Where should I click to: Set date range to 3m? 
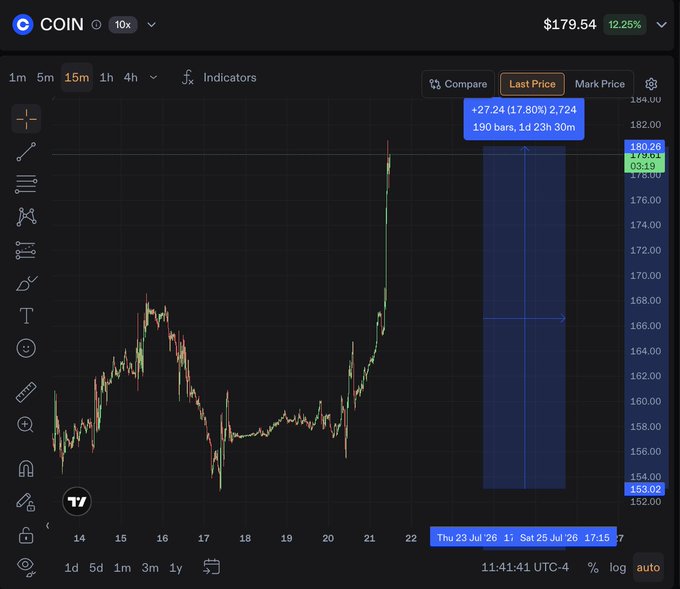[150, 568]
